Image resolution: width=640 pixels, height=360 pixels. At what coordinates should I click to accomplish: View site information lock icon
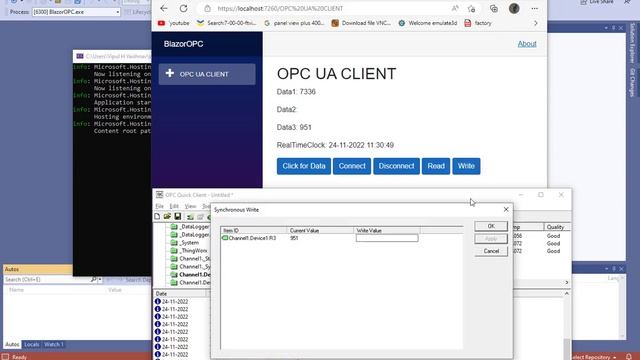coord(207,8)
